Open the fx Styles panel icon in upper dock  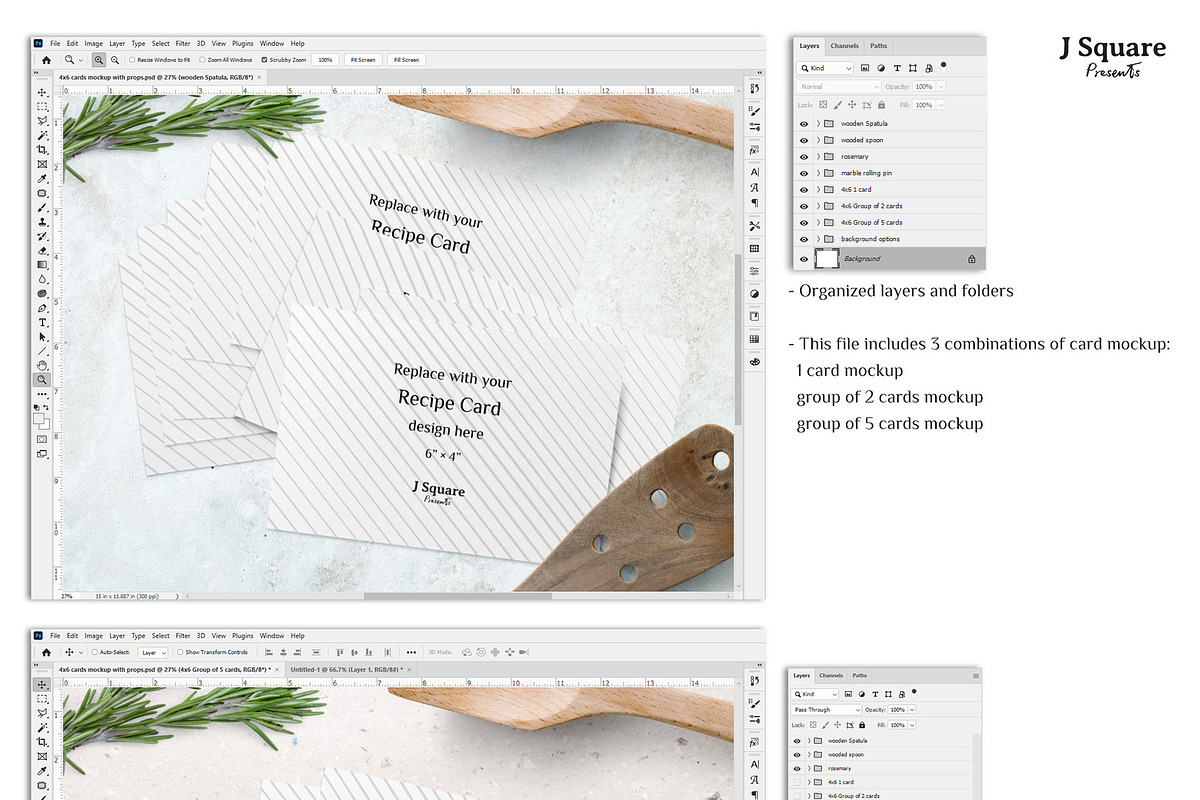754,150
